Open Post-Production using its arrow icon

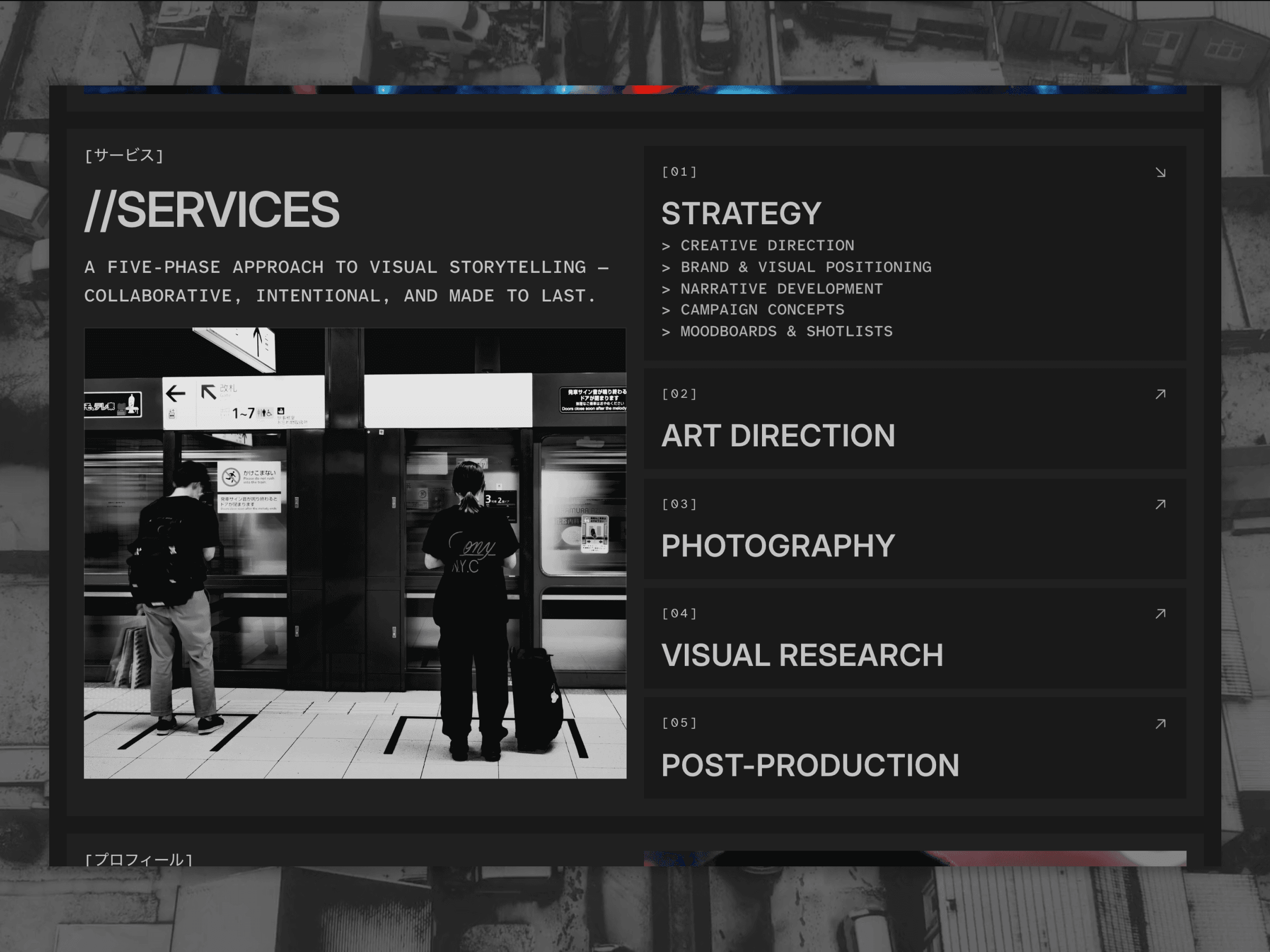click(1160, 724)
